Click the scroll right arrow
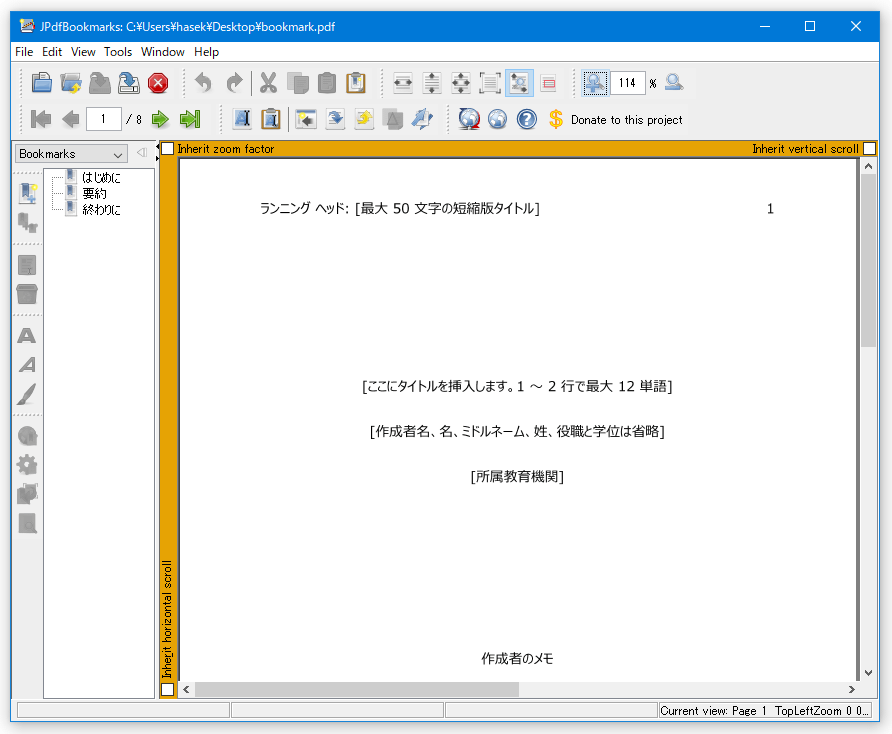This screenshot has width=892, height=734. point(852,689)
